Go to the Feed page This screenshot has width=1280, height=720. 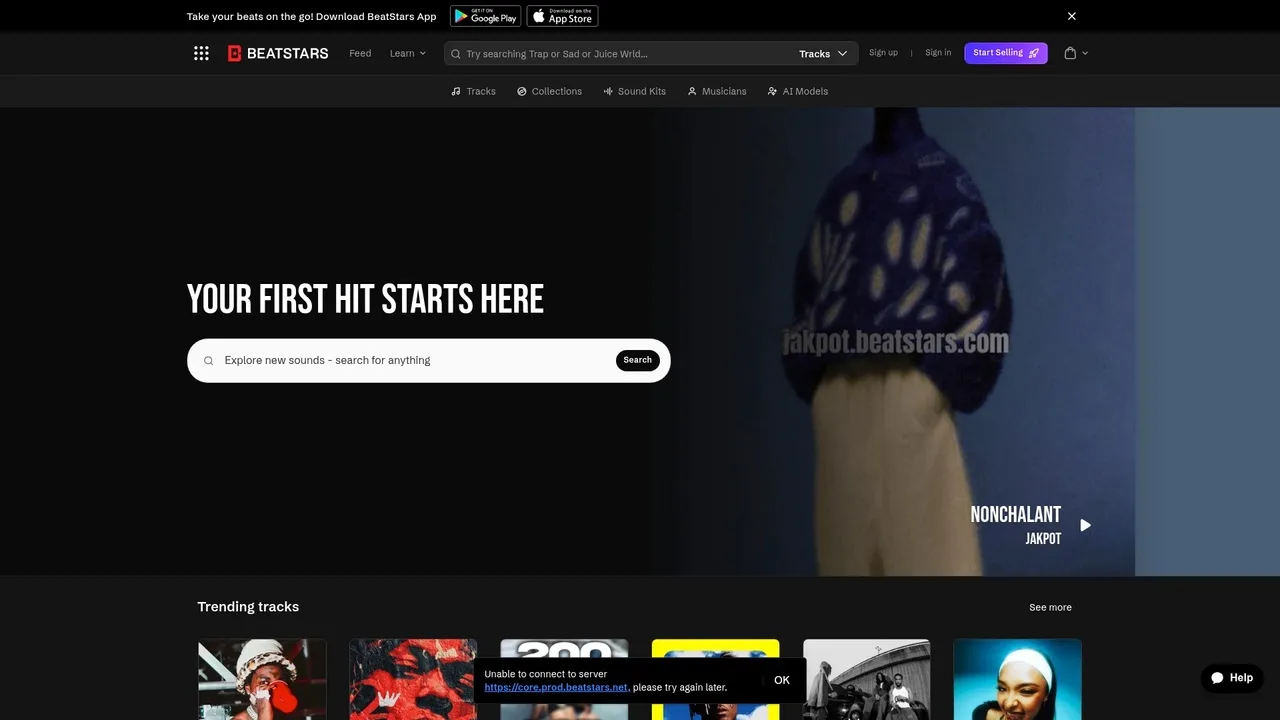pos(360,53)
